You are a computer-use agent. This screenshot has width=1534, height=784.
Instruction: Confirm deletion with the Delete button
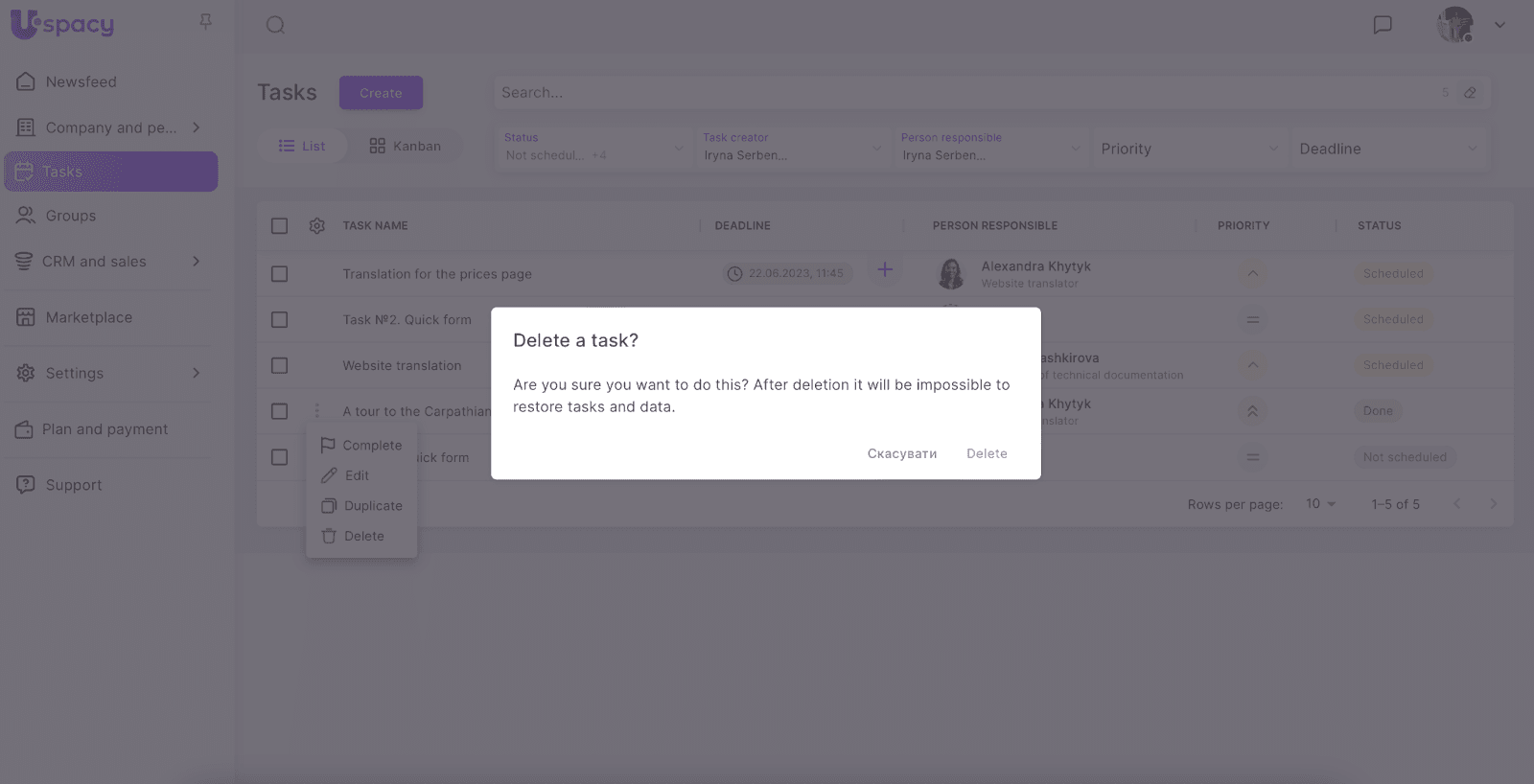point(987,453)
